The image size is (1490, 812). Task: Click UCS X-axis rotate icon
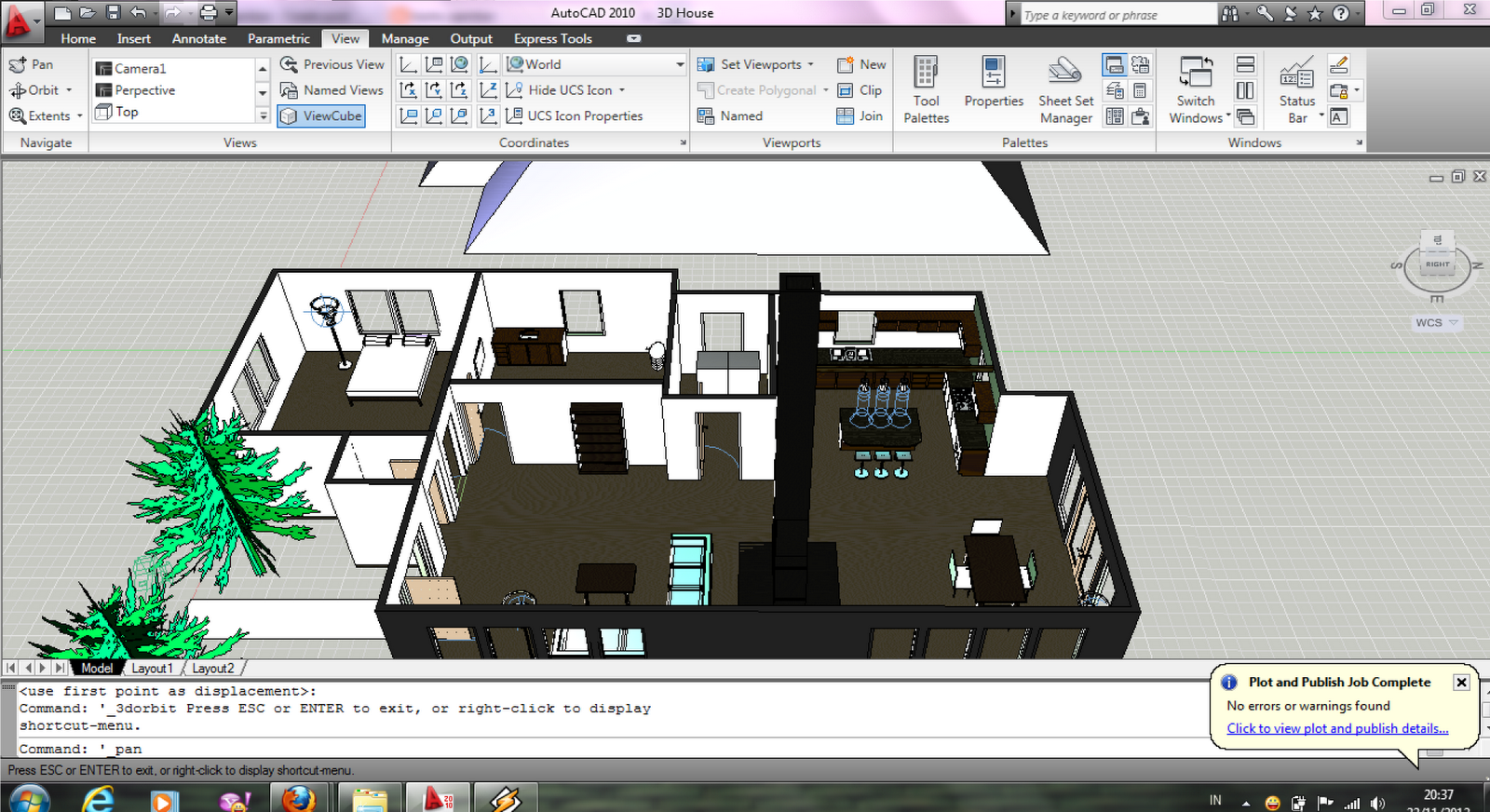point(408,90)
